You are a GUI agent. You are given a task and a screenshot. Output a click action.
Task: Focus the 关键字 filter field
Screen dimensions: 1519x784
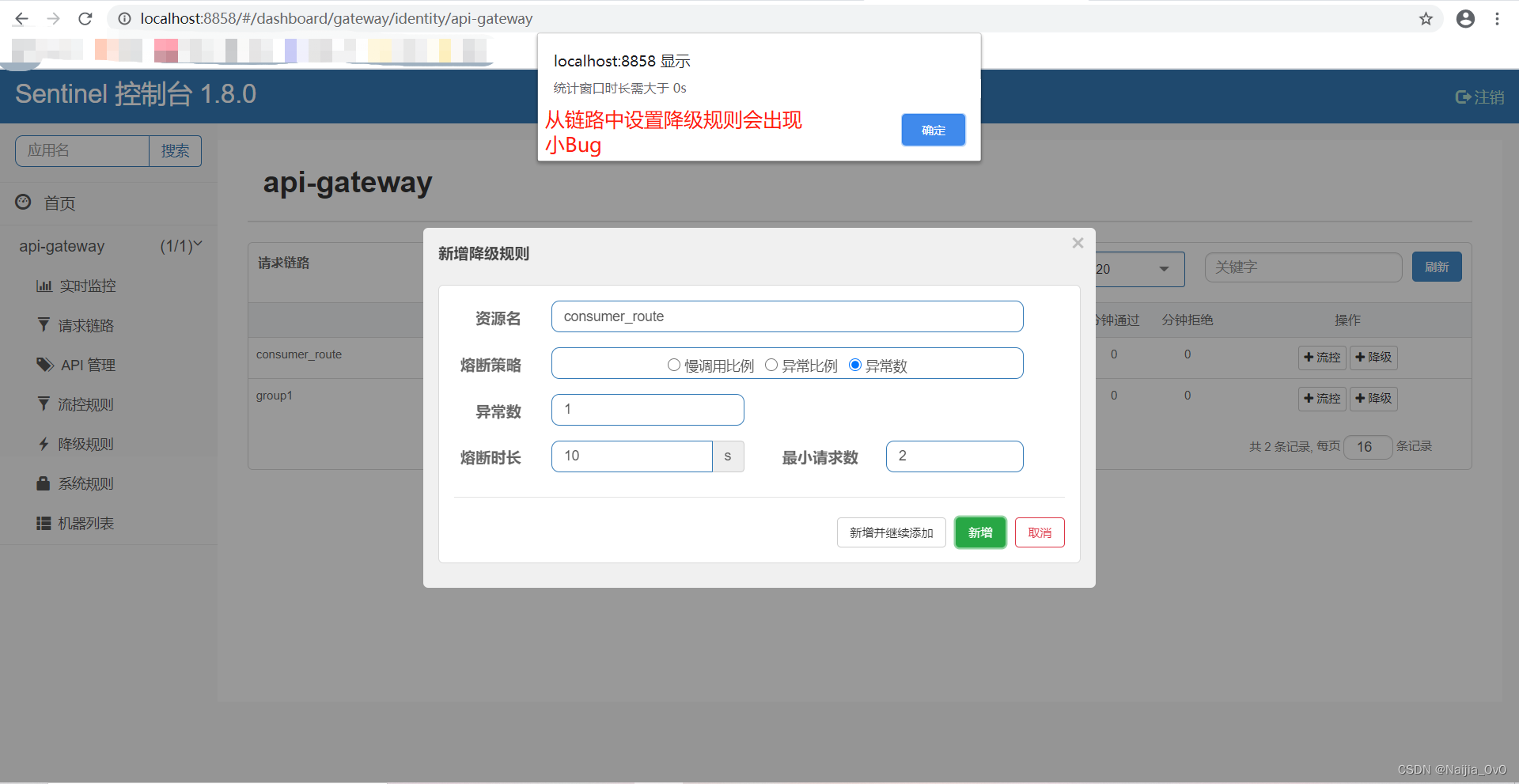(1303, 267)
